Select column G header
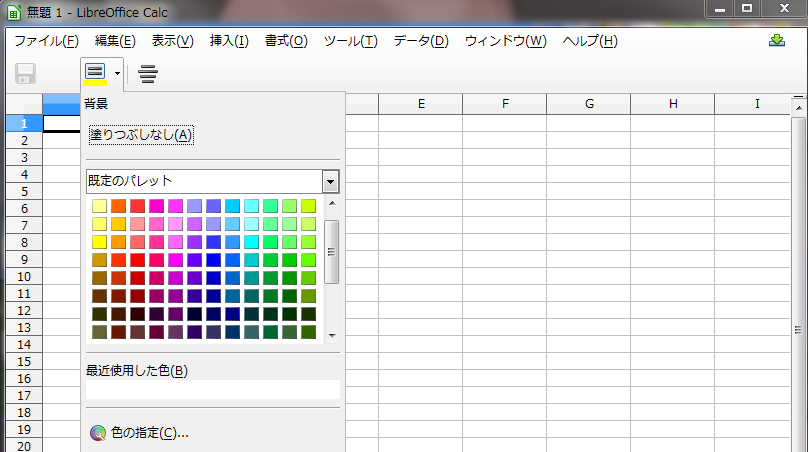This screenshot has height=452, width=808. 588,104
